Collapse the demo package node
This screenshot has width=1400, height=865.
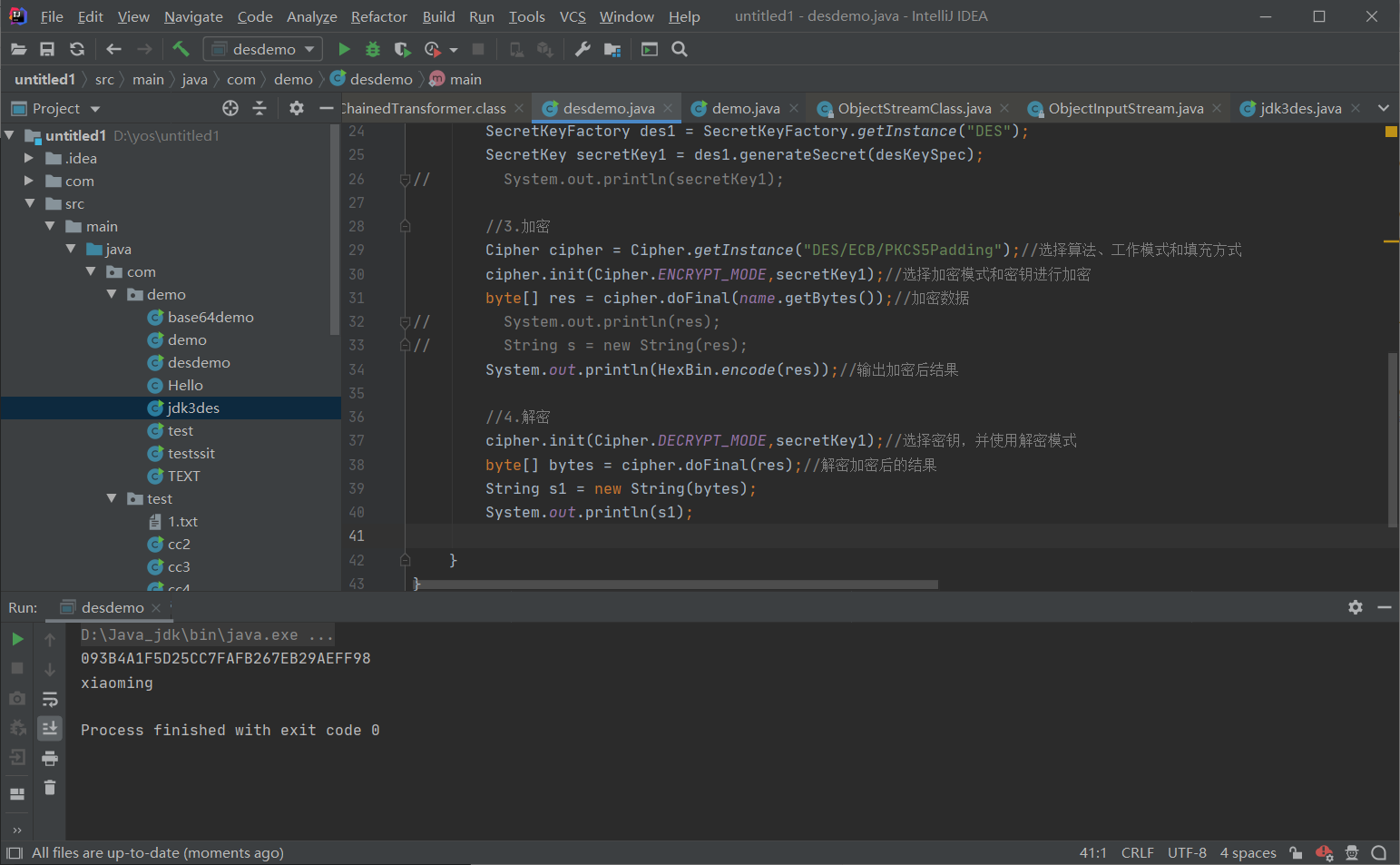pos(112,294)
